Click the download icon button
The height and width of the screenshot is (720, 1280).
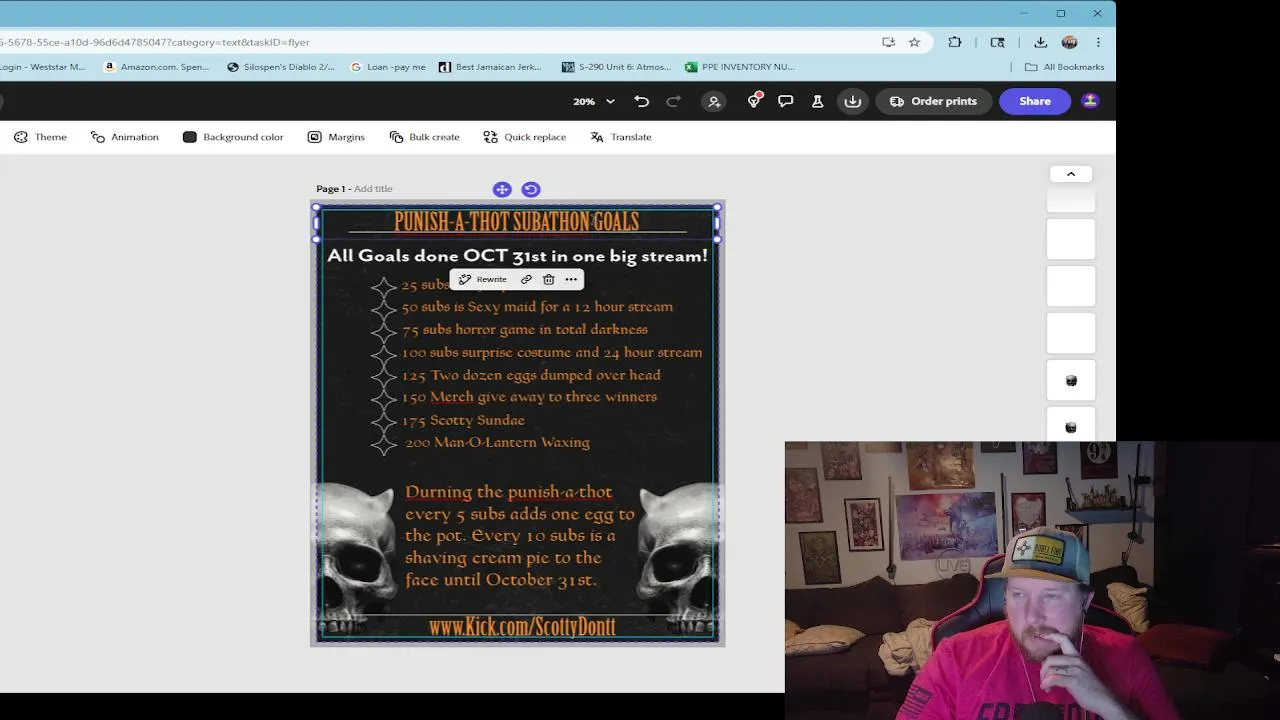tap(853, 101)
